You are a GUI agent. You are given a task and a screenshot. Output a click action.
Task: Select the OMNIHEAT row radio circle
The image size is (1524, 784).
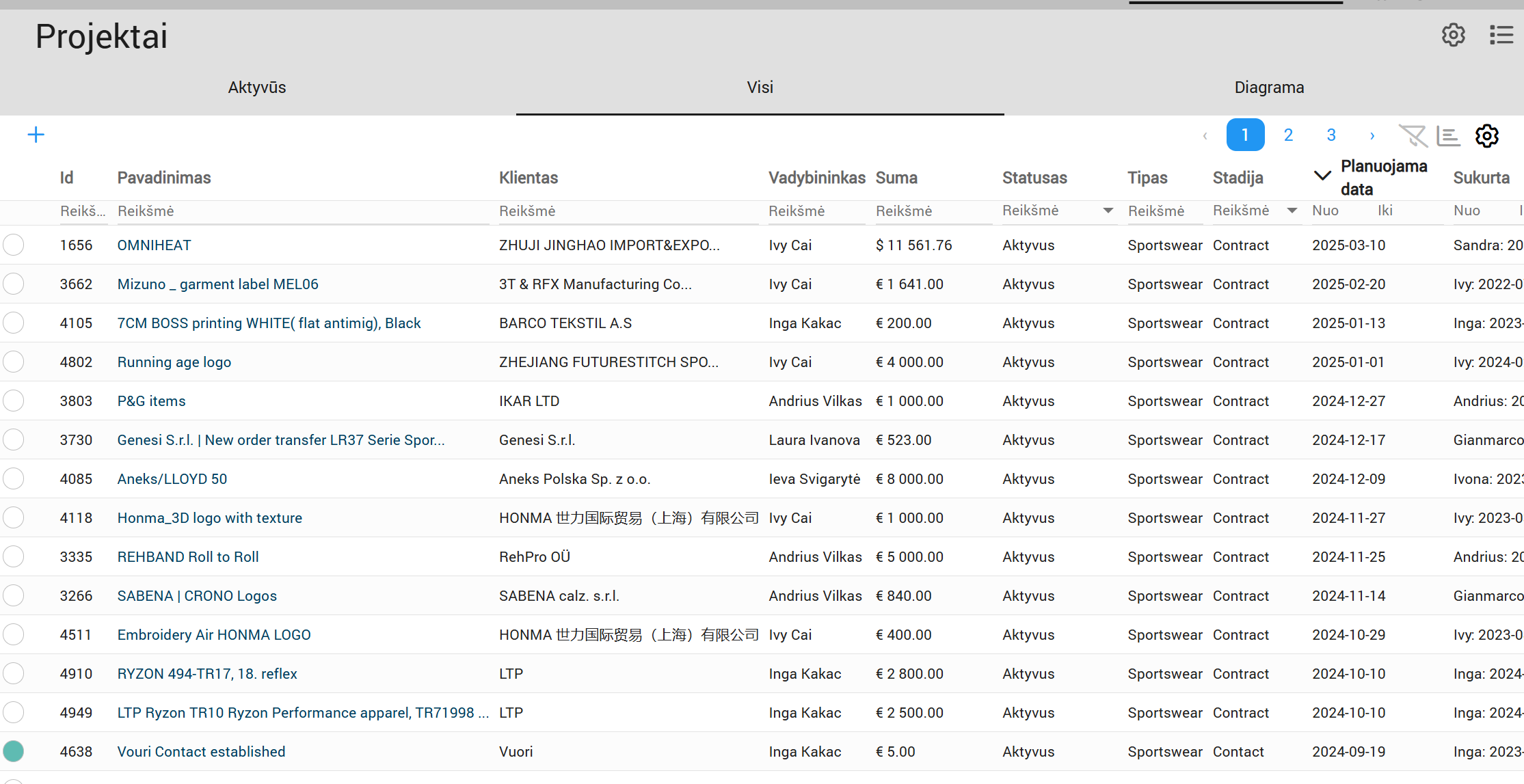point(13,245)
